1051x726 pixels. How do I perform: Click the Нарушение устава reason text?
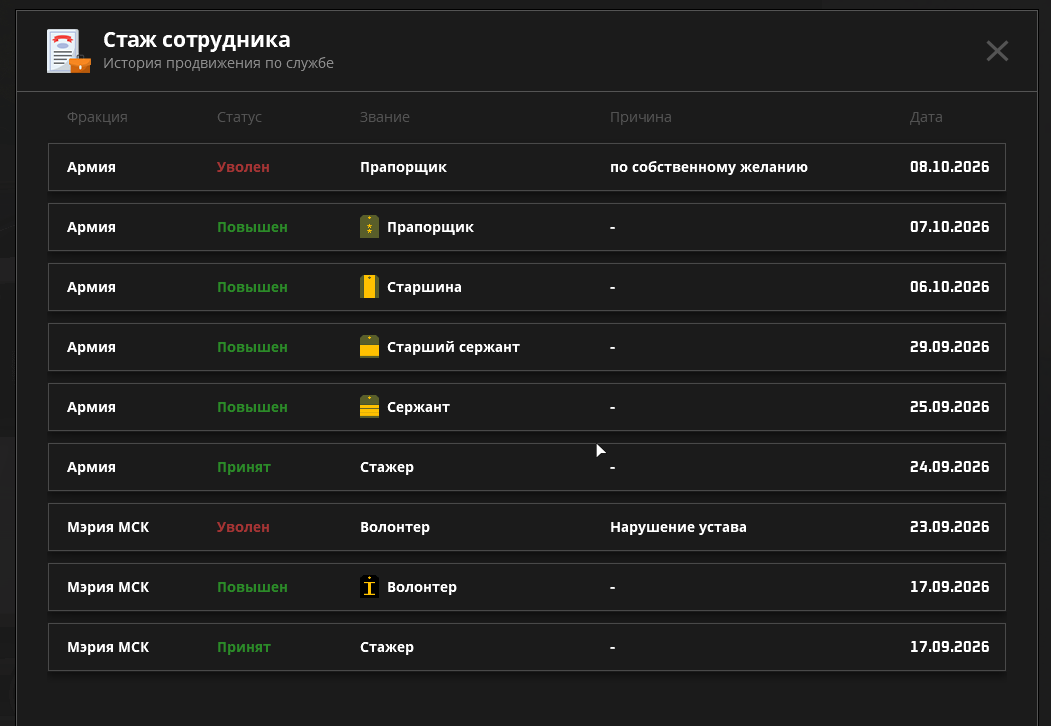[678, 527]
